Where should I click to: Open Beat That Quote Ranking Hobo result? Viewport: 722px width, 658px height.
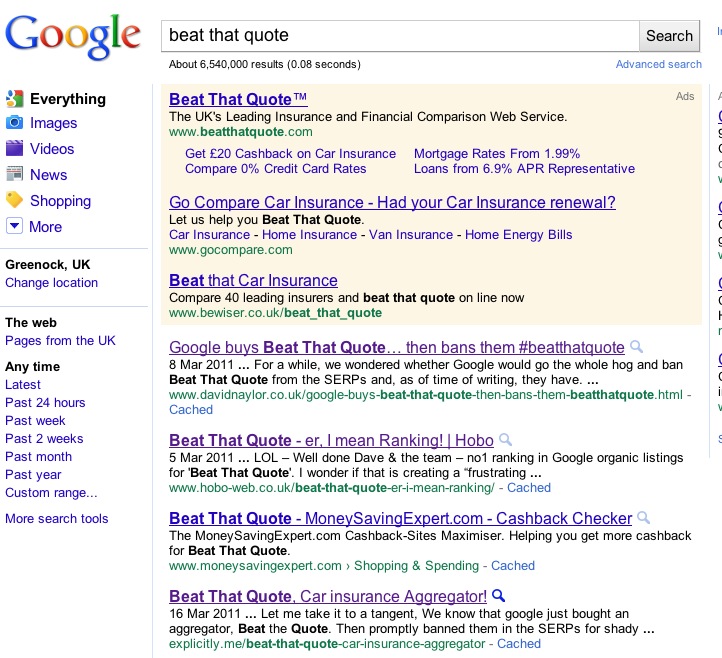tap(331, 440)
